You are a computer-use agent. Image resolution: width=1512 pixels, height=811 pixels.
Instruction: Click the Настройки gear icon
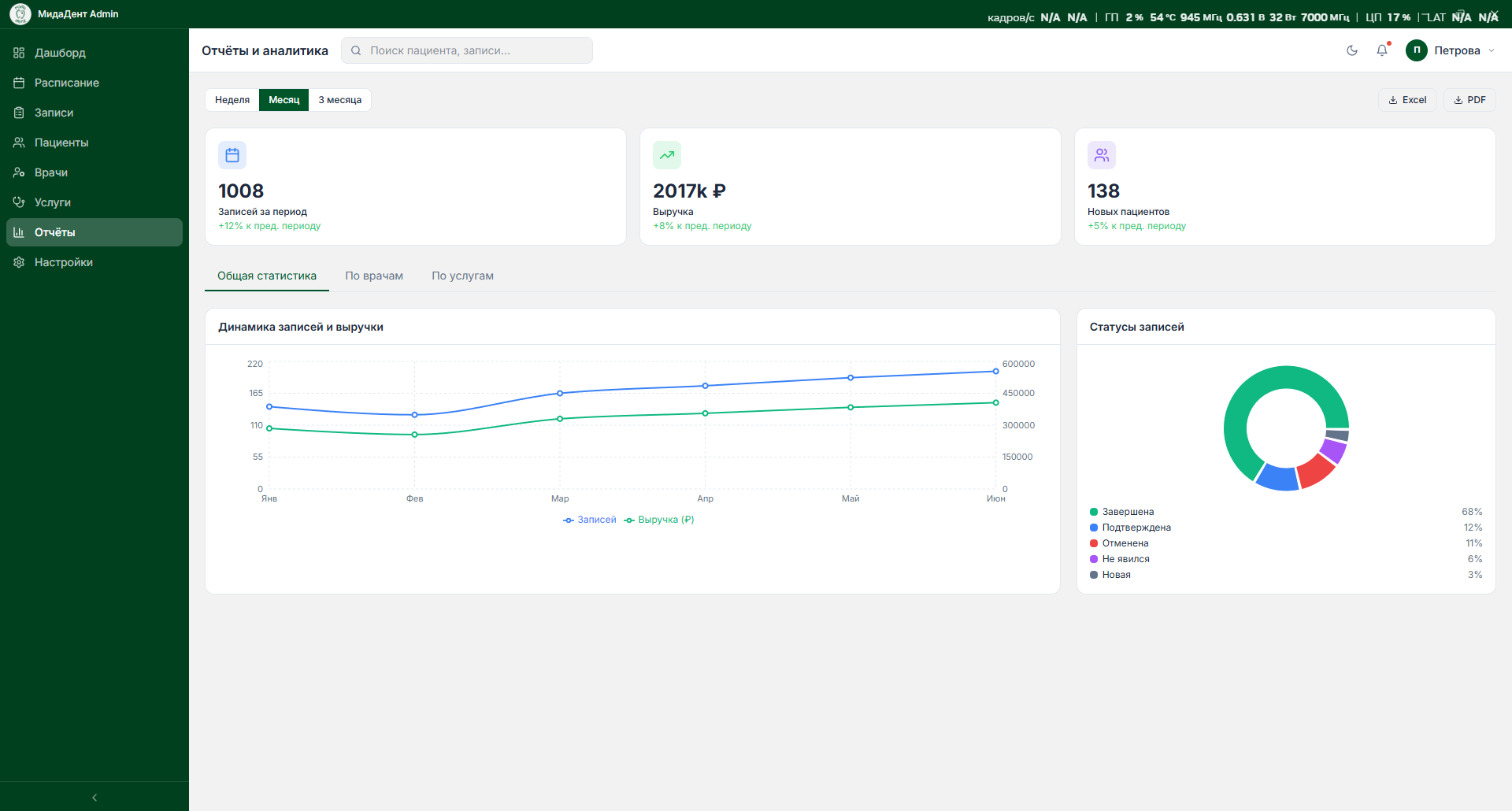pyautogui.click(x=19, y=262)
